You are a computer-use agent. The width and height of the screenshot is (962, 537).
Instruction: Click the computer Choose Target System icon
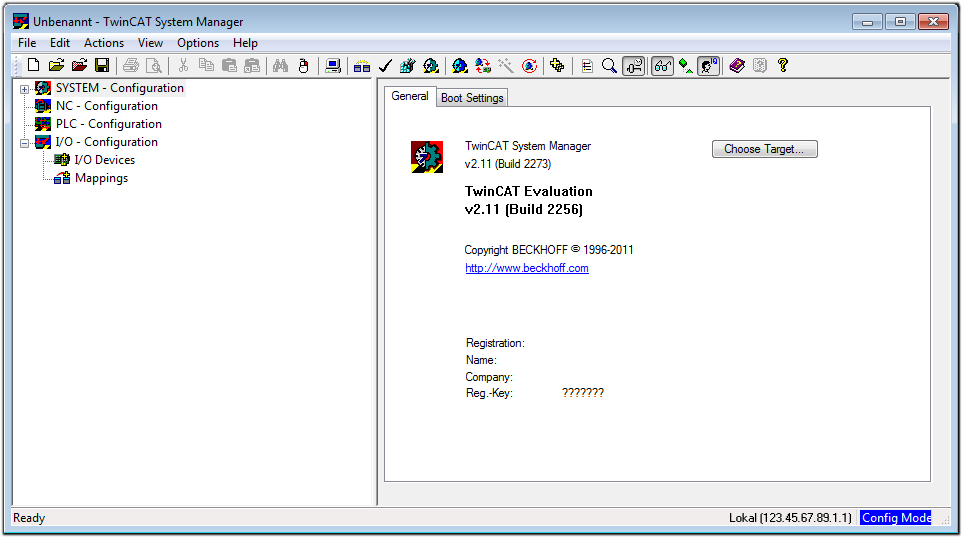click(x=333, y=66)
